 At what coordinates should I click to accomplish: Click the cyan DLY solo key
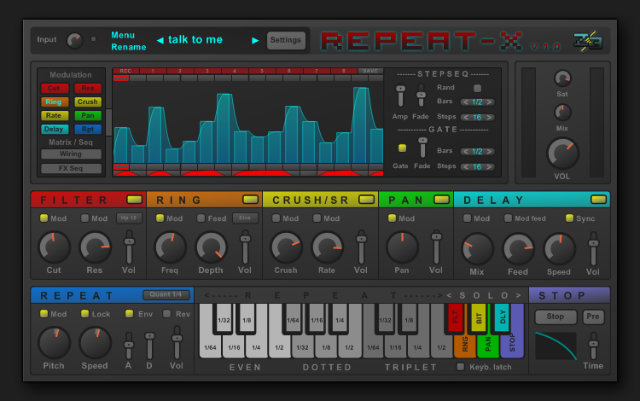point(502,317)
